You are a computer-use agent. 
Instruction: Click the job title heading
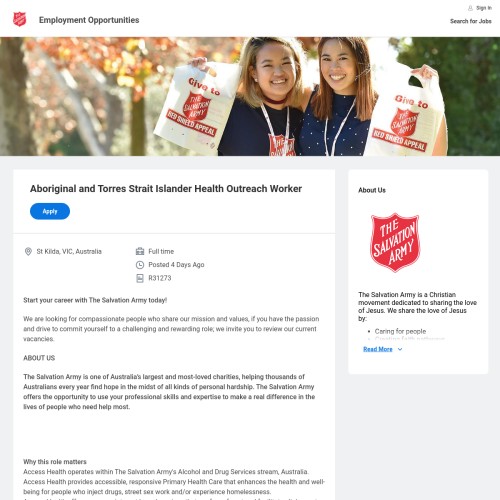point(166,189)
